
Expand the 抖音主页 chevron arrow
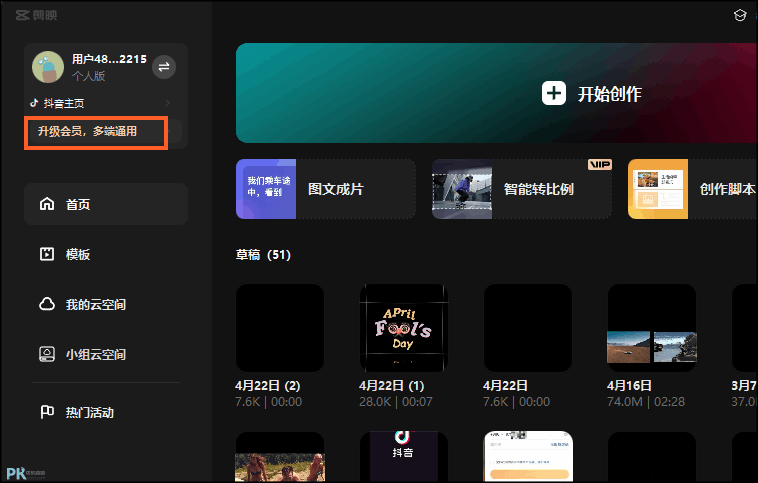[x=167, y=103]
